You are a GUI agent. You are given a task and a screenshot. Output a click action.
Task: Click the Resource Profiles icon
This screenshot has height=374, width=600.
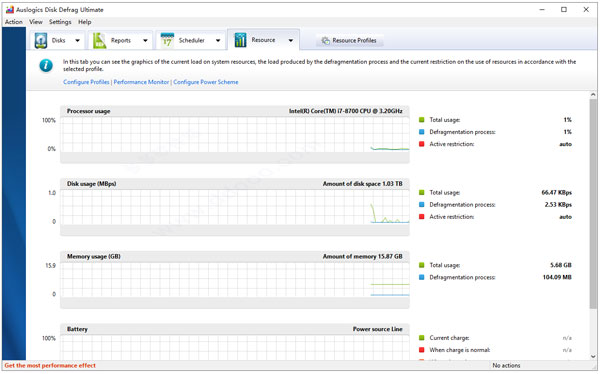click(326, 40)
